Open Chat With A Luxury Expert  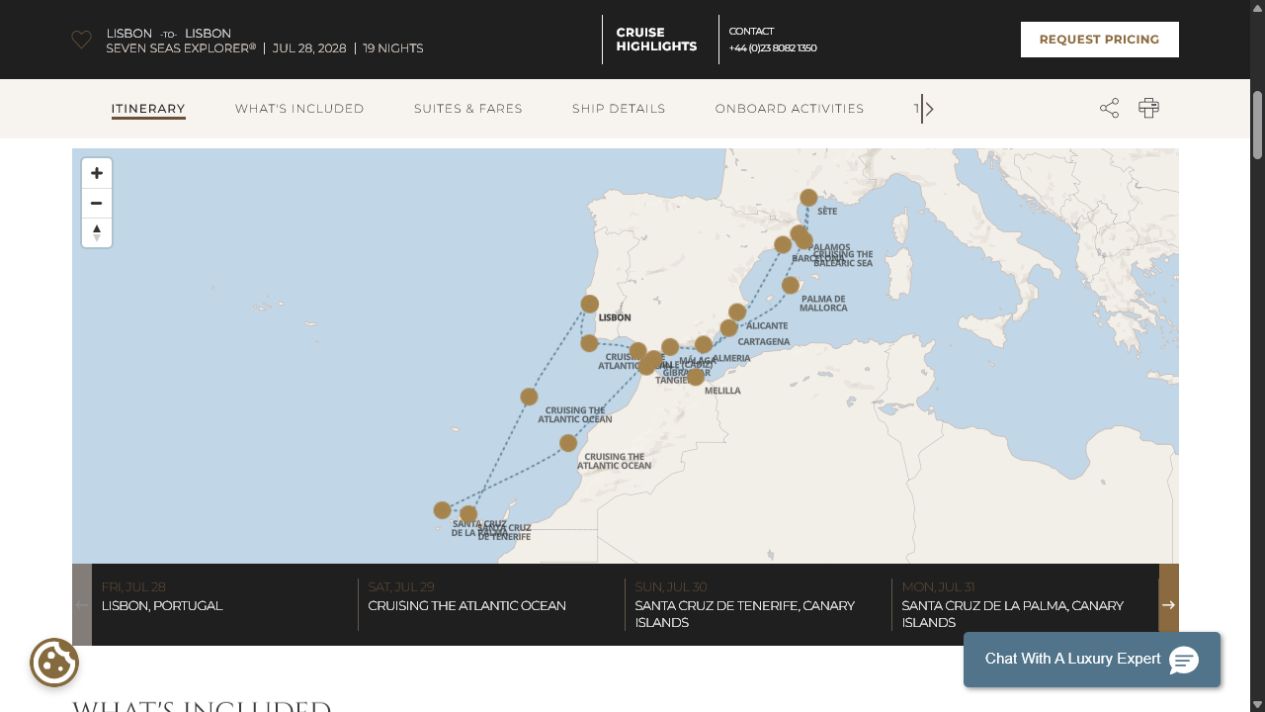1092,659
